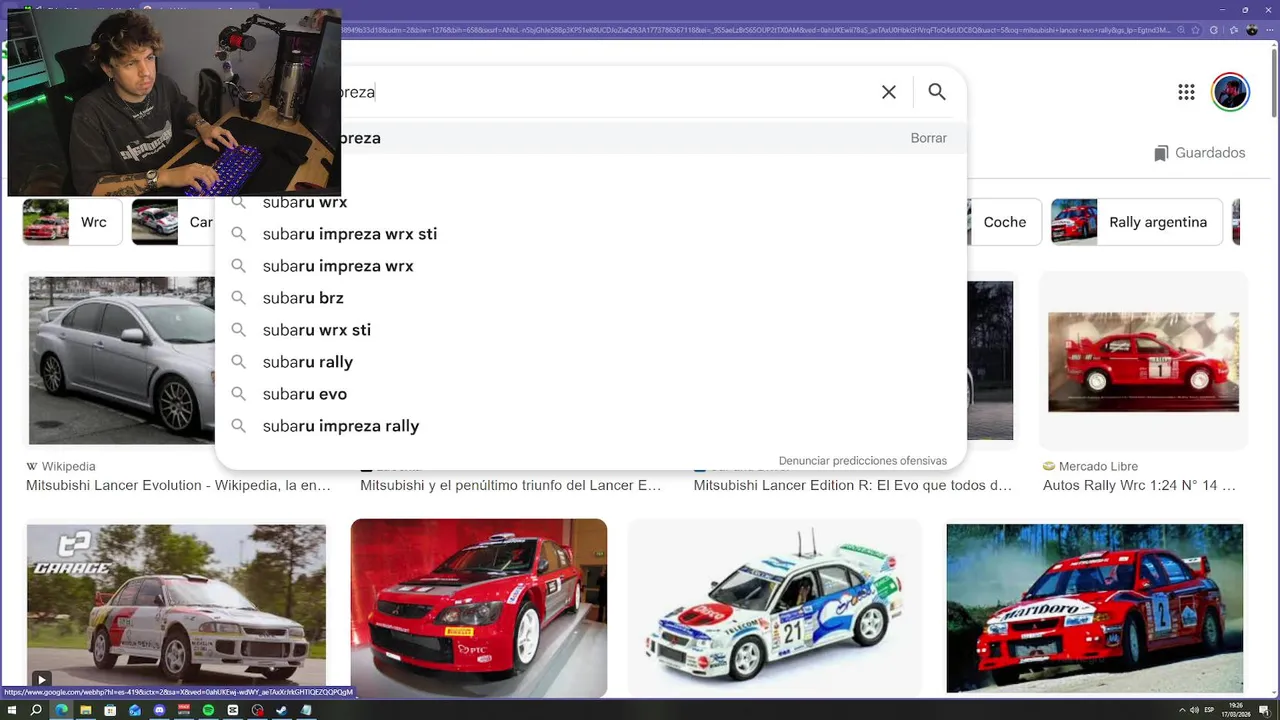The width and height of the screenshot is (1280, 720).
Task: Click the browser zoom magnifier icon in address bar
Action: (1181, 30)
